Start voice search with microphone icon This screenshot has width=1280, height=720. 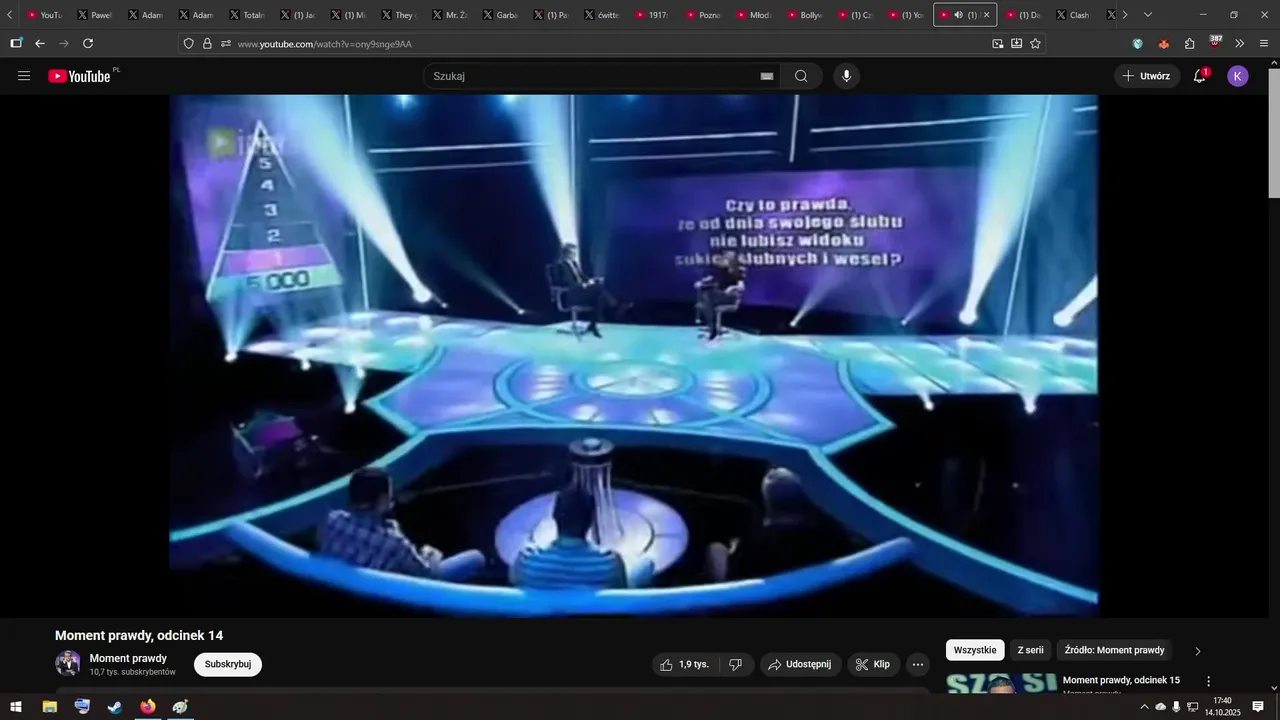point(847,76)
